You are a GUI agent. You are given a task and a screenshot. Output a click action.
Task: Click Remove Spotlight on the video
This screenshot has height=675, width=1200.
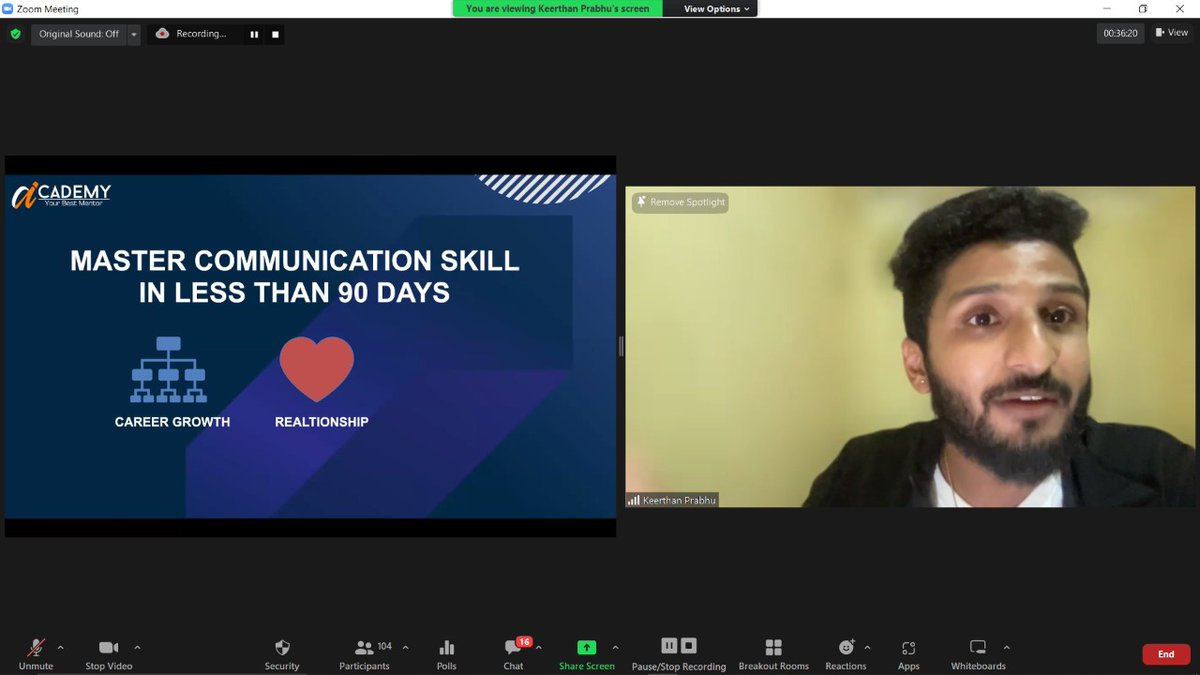pos(680,202)
